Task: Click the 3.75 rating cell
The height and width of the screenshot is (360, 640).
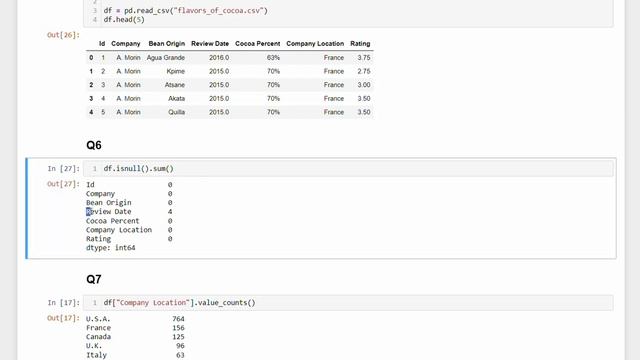Action: [x=364, y=58]
